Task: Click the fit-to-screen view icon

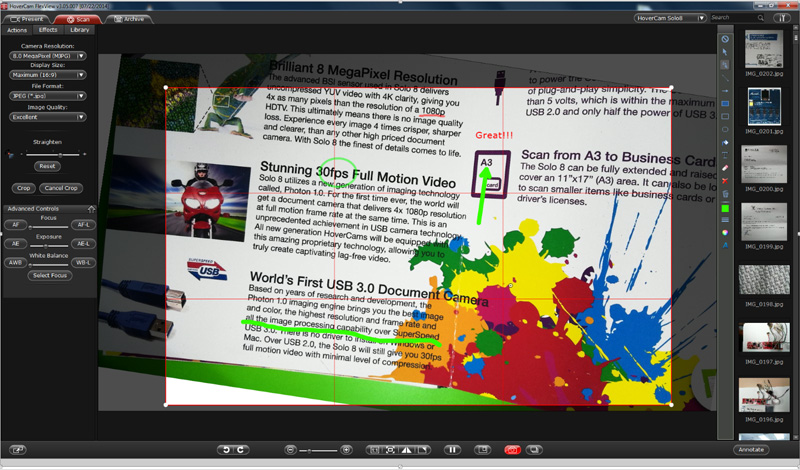Action: [390, 450]
